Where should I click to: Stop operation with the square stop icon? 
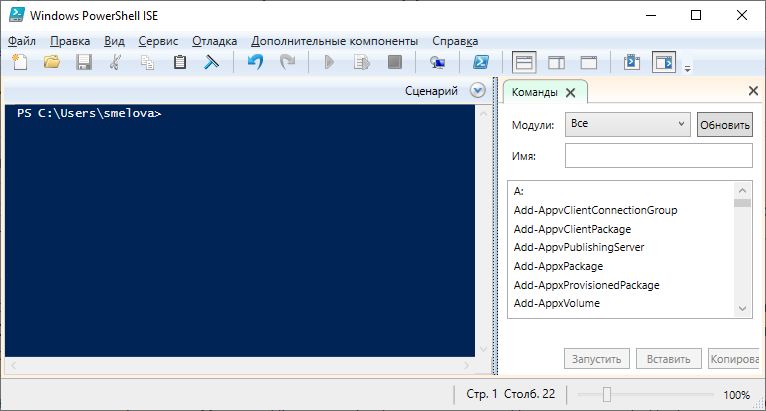(394, 63)
